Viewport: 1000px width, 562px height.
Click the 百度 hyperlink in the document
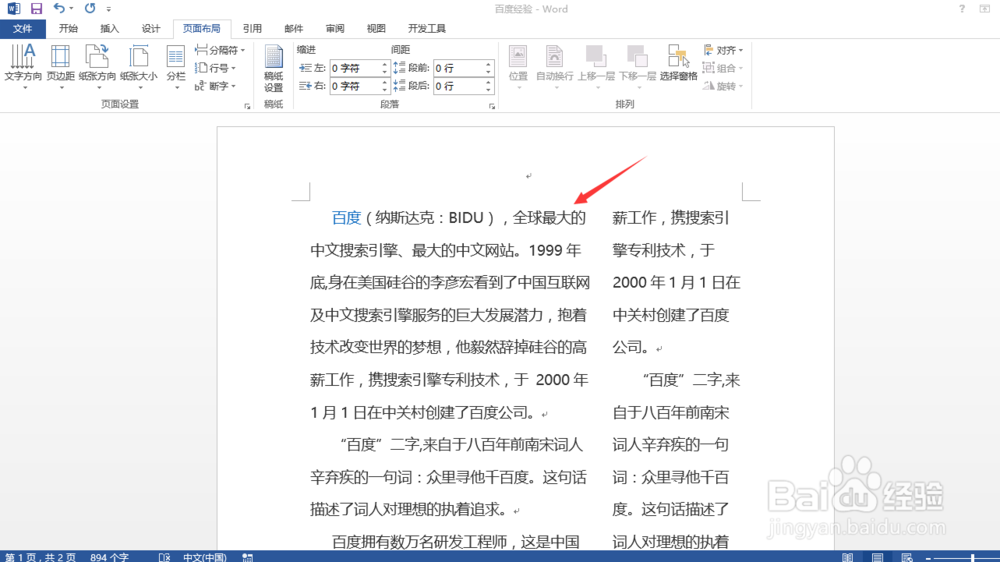(x=346, y=218)
